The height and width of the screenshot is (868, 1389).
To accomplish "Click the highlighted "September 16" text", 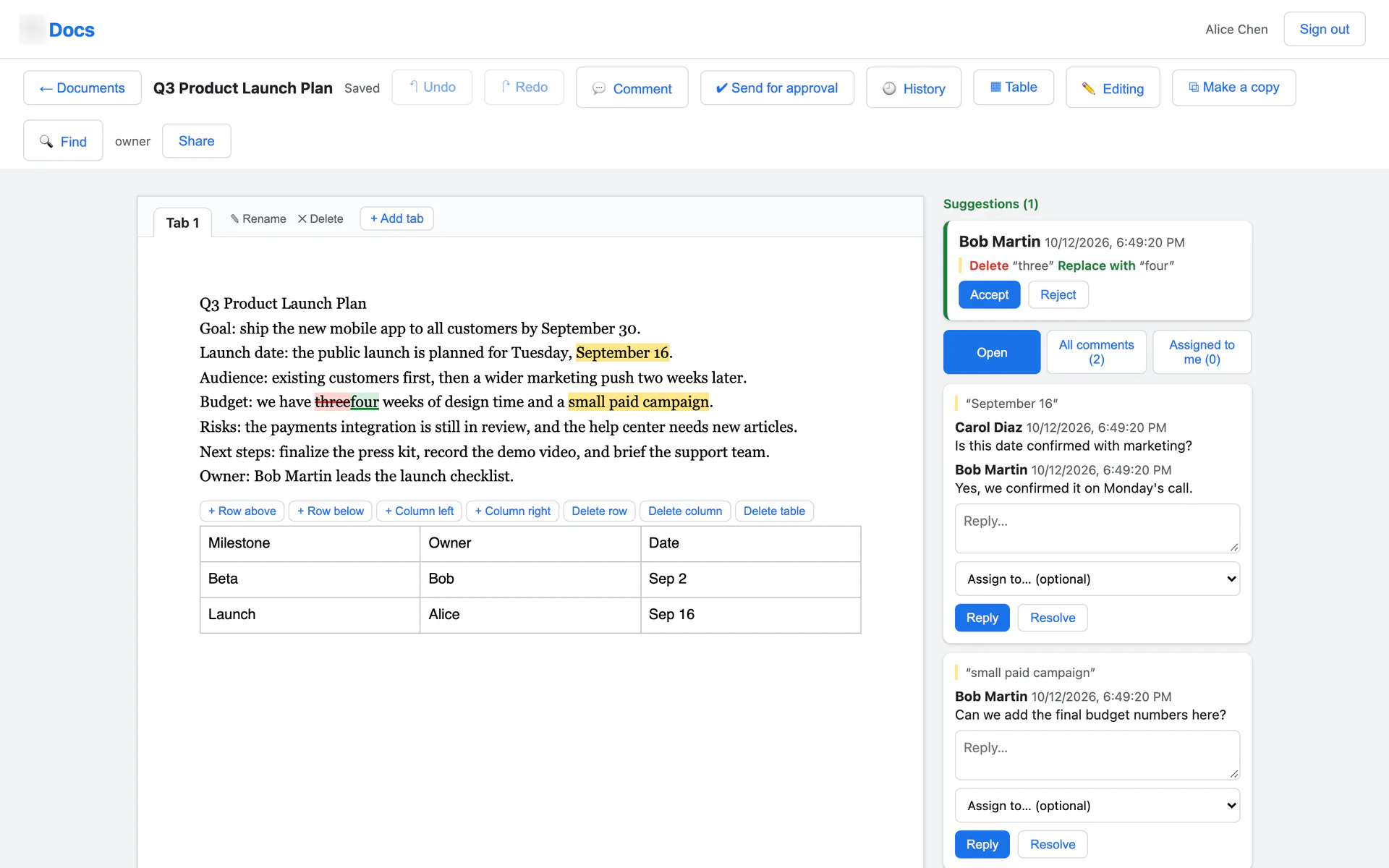I will tap(622, 352).
